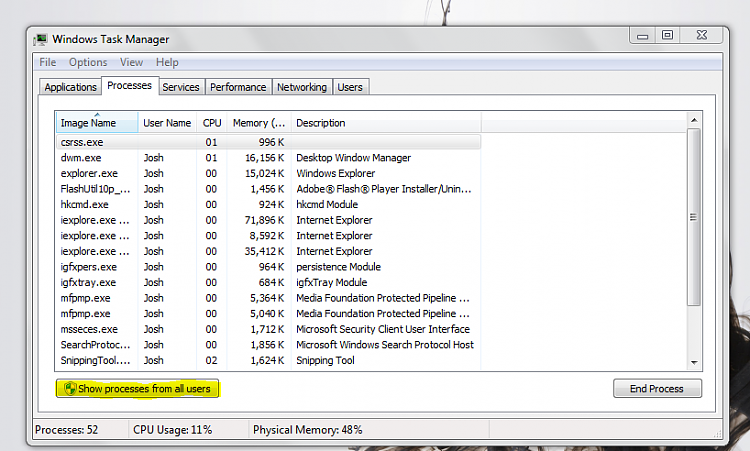Open the View menu
Image resolution: width=750 pixels, height=451 pixels.
coord(131,62)
